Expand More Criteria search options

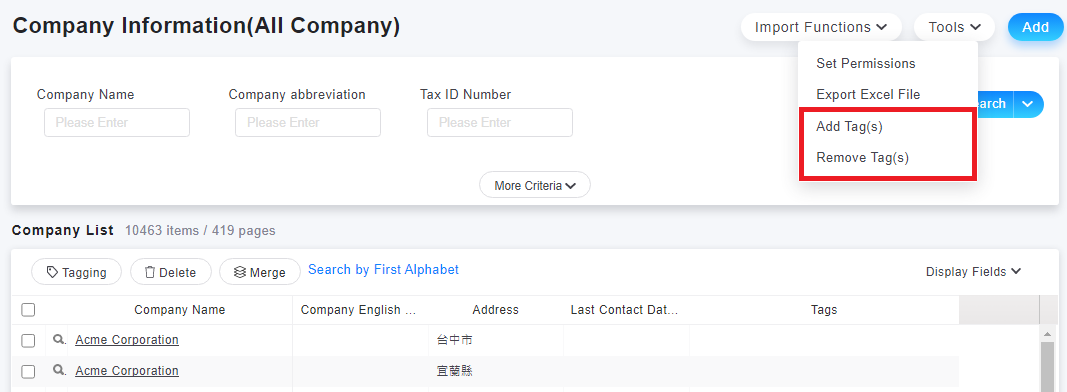pyautogui.click(x=535, y=185)
